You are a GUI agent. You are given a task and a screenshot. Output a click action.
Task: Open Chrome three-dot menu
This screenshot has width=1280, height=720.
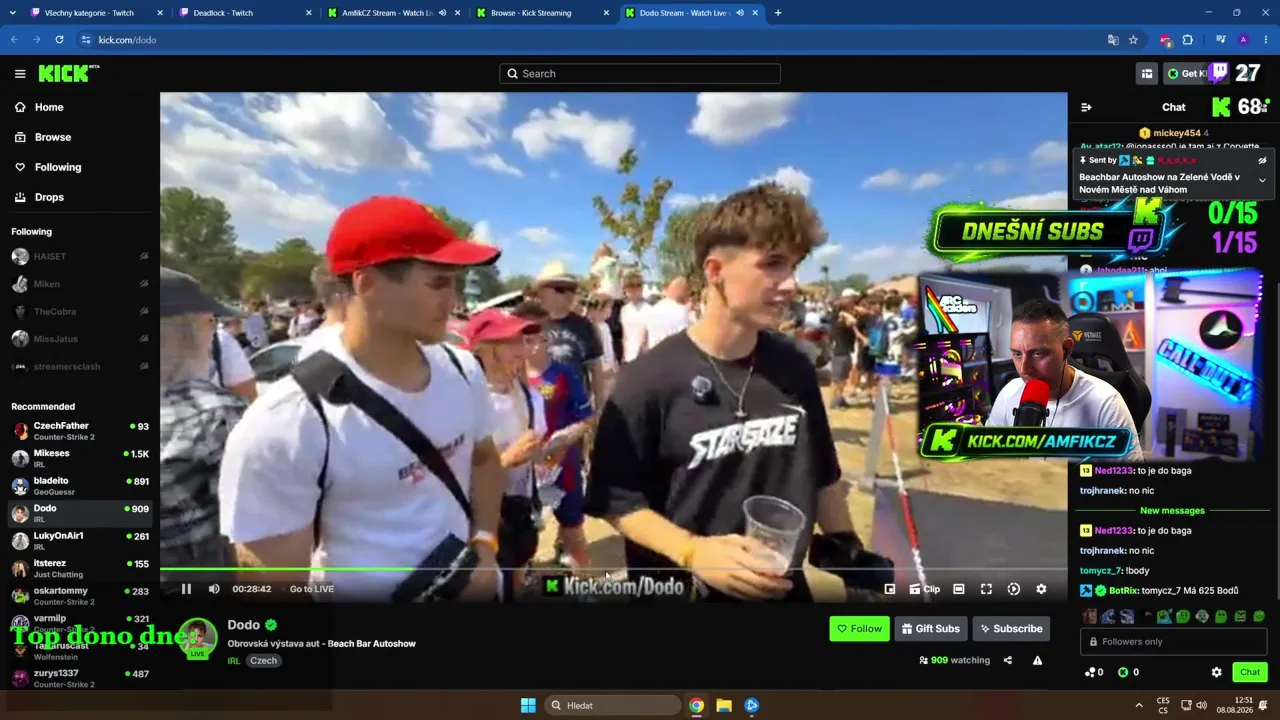(x=1266, y=40)
